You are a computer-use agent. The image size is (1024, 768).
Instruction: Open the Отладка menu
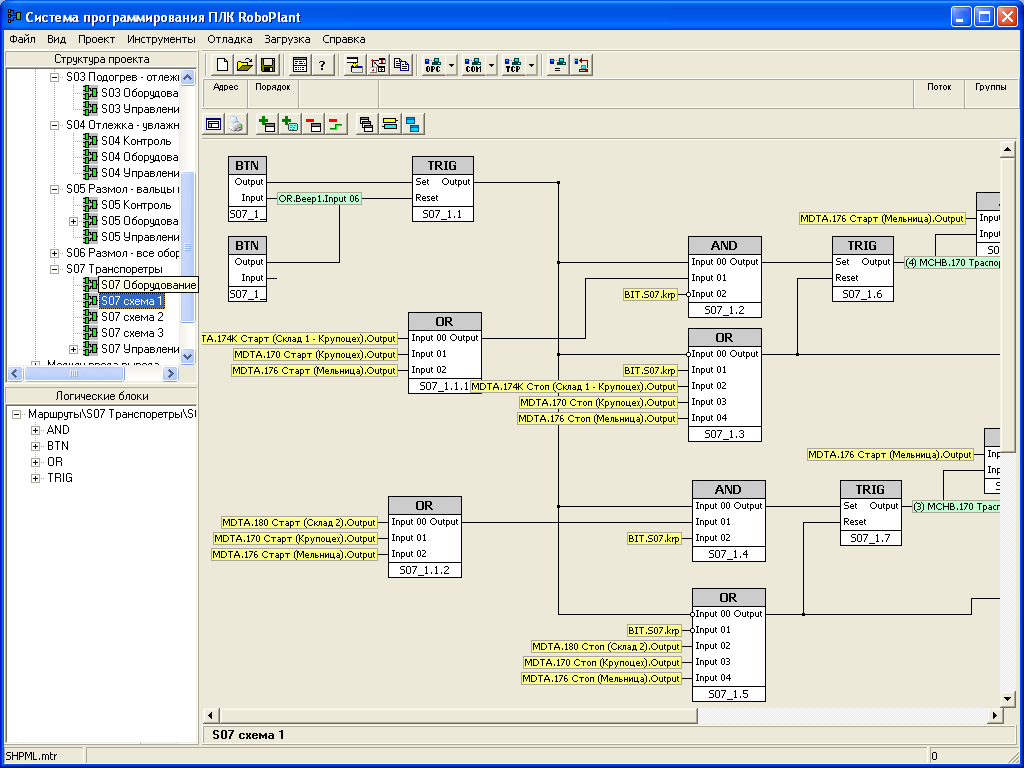pyautogui.click(x=230, y=39)
